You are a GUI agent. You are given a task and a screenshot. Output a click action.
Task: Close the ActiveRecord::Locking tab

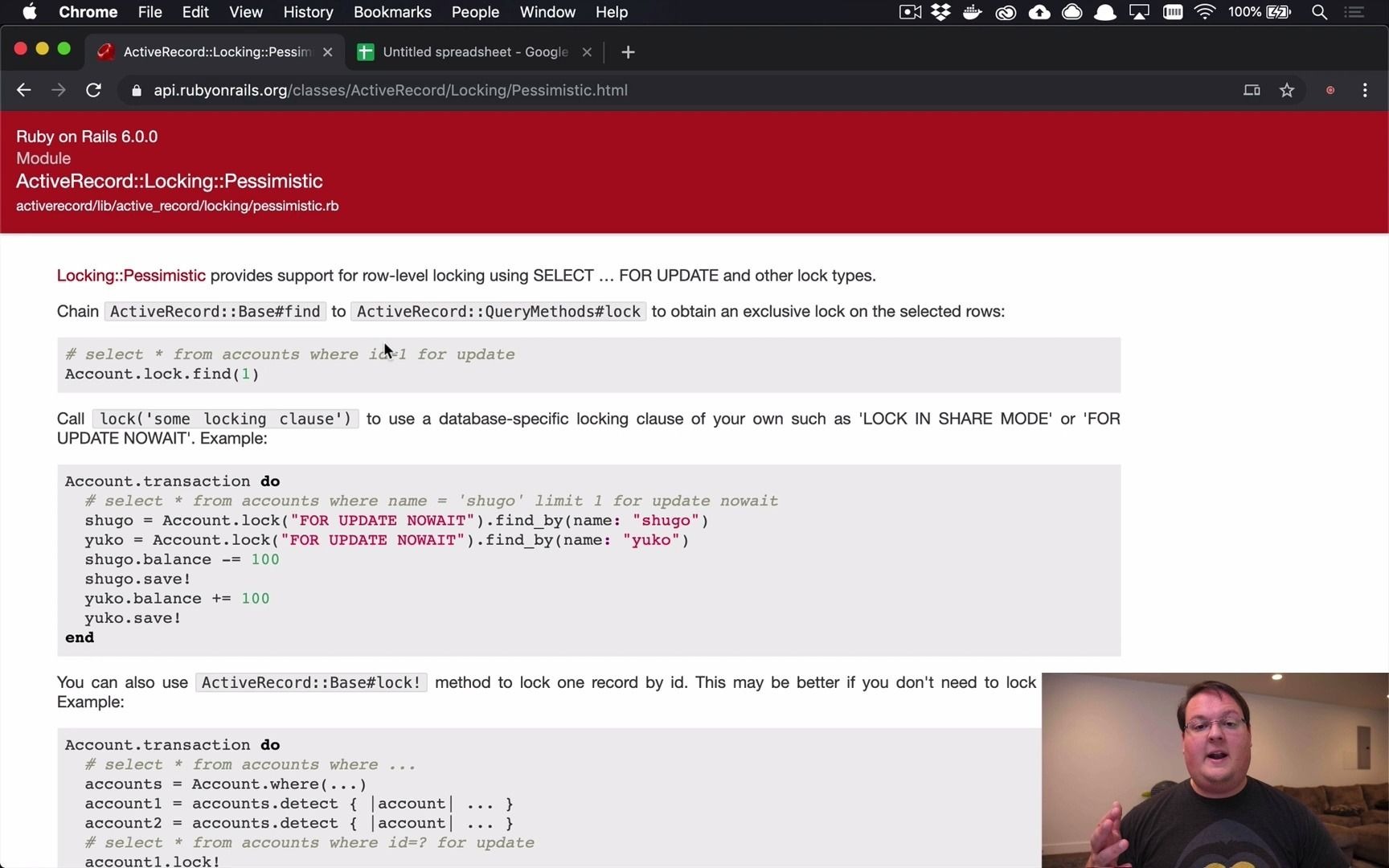pyautogui.click(x=327, y=52)
